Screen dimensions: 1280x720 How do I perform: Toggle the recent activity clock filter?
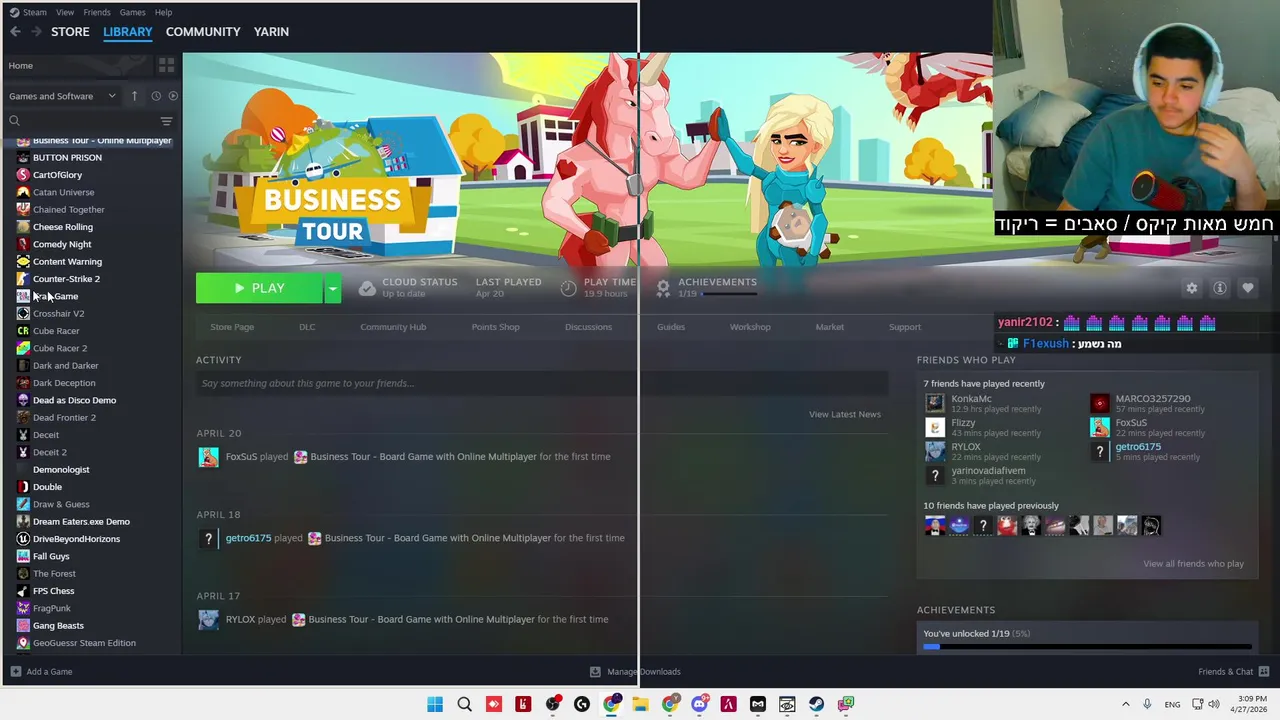coord(156,96)
